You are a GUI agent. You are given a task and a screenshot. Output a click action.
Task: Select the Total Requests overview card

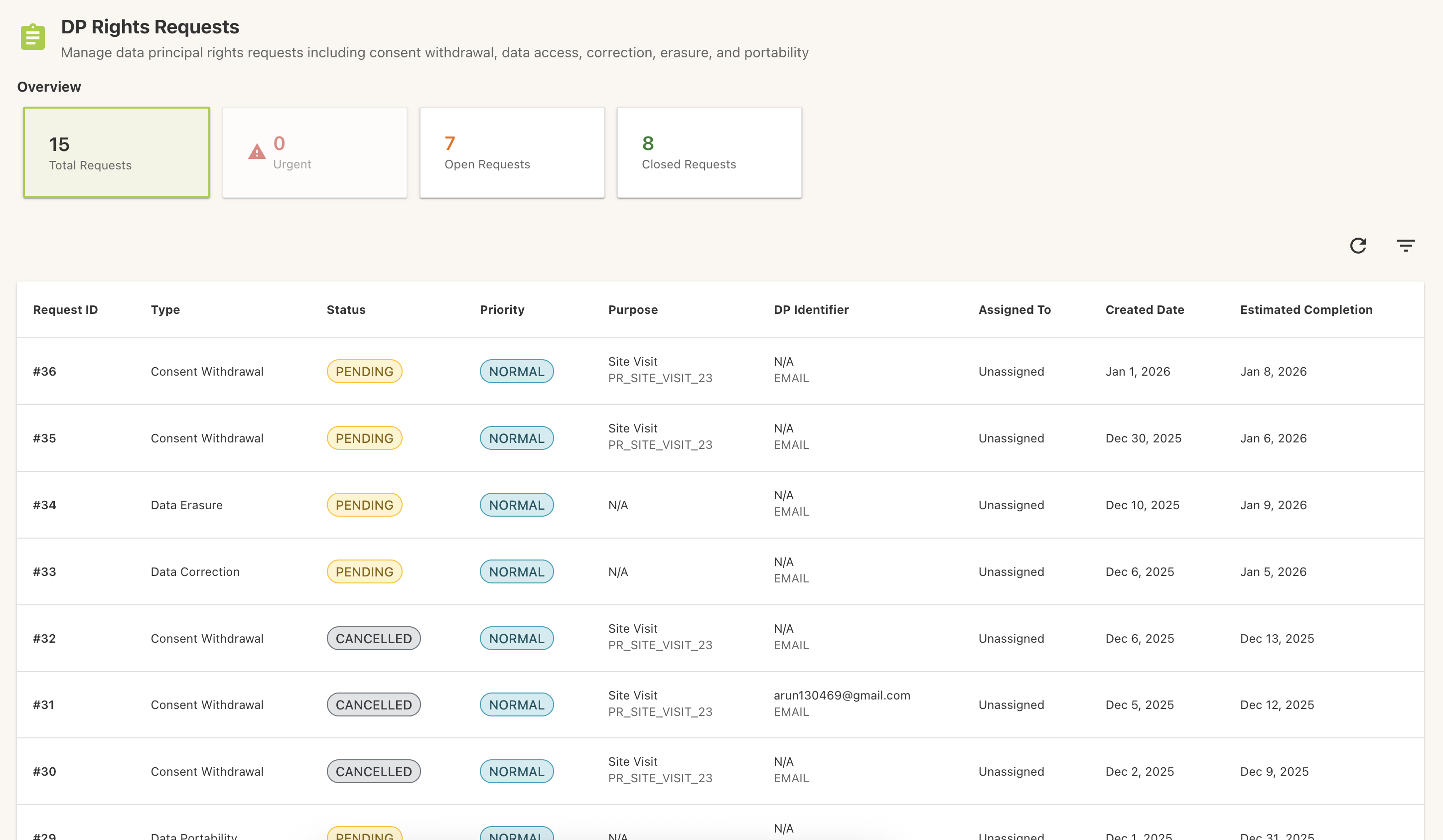pos(116,152)
